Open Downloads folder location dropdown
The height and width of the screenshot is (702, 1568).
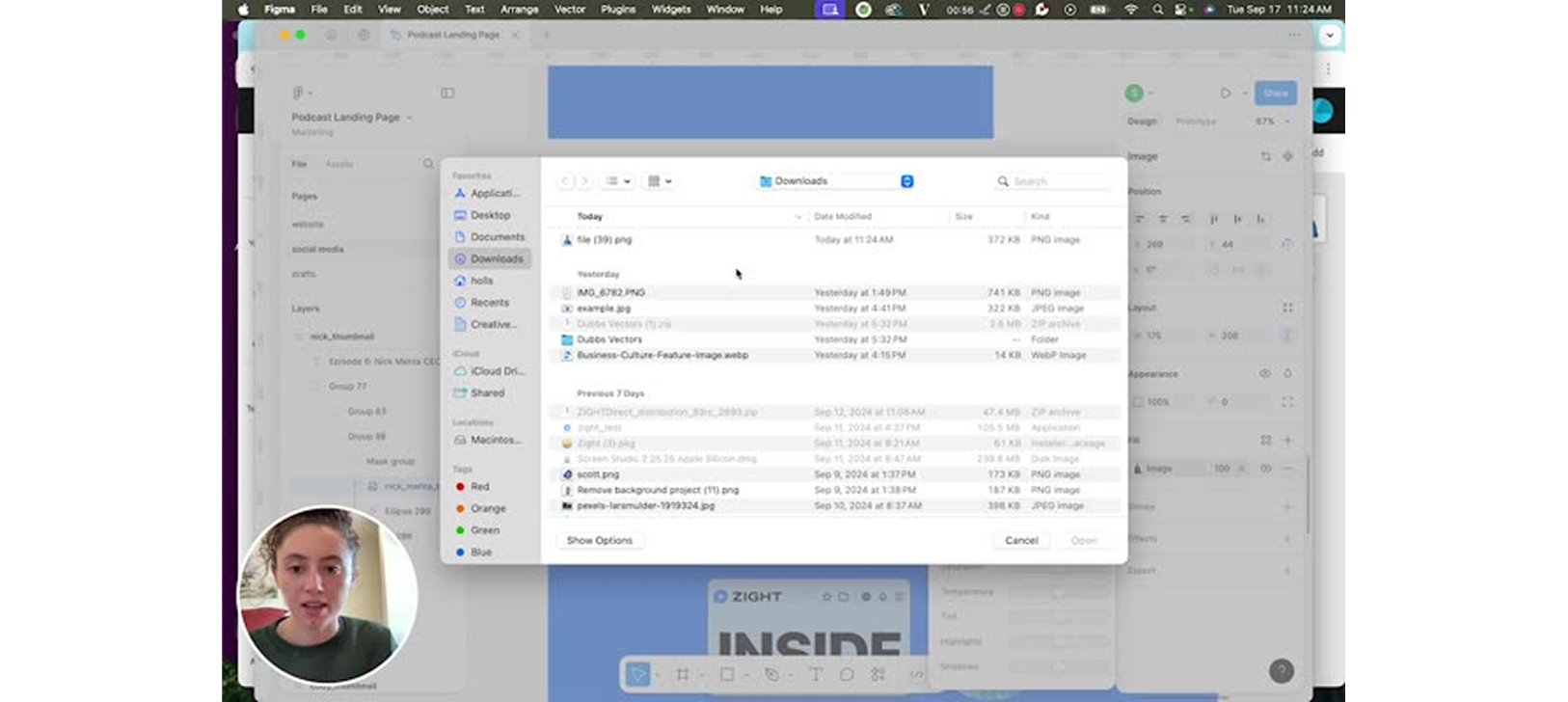(x=835, y=181)
